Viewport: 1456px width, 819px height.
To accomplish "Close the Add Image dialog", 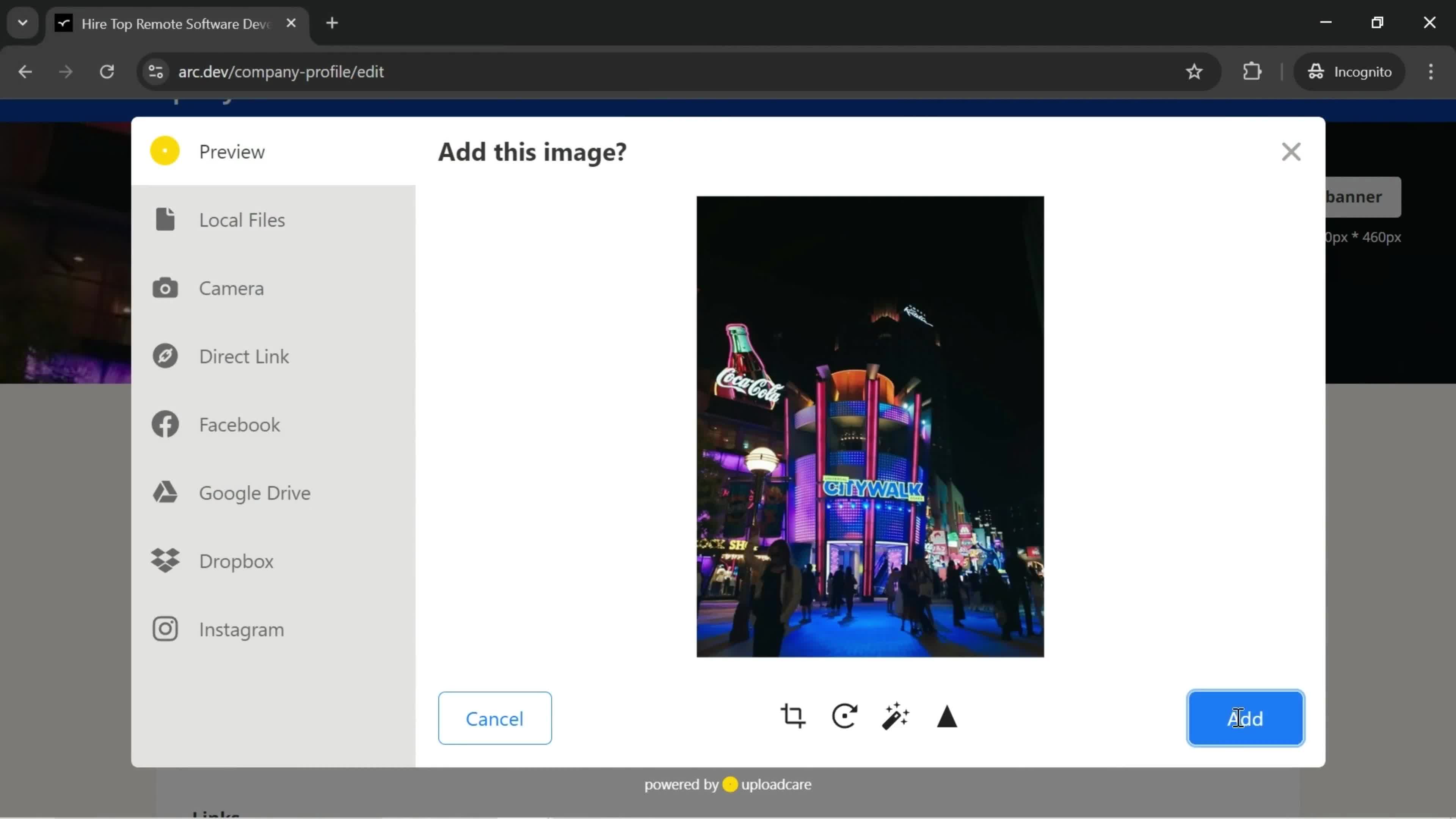I will (1291, 151).
